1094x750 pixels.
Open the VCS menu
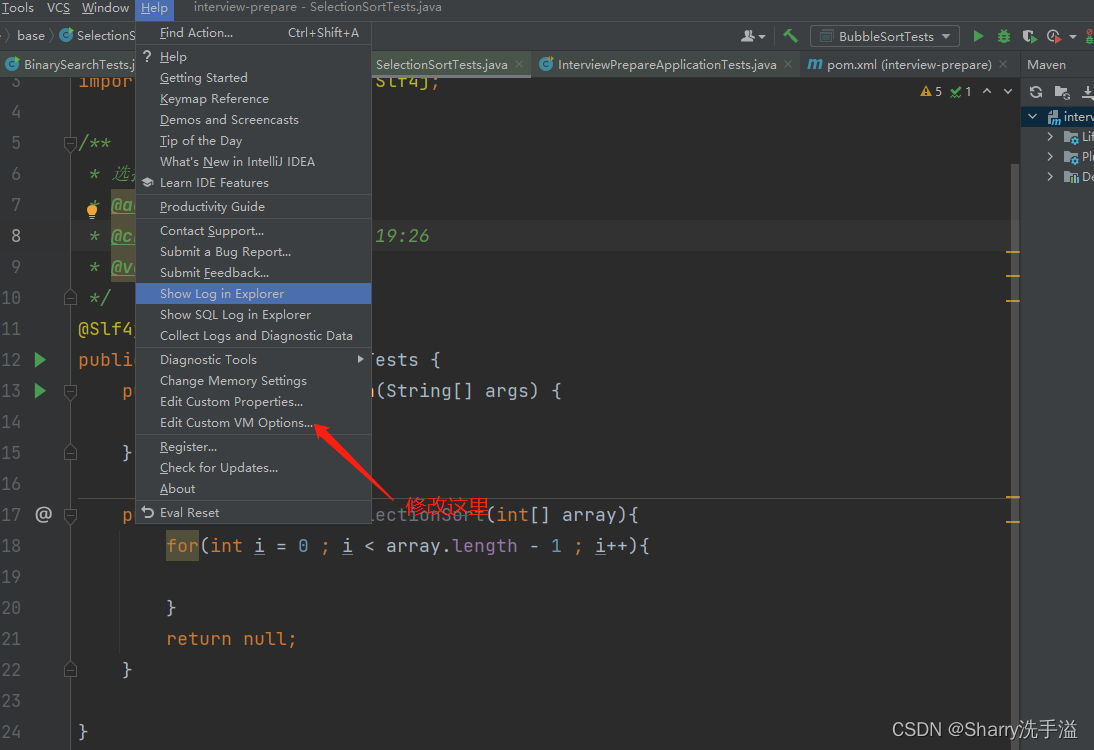click(59, 8)
